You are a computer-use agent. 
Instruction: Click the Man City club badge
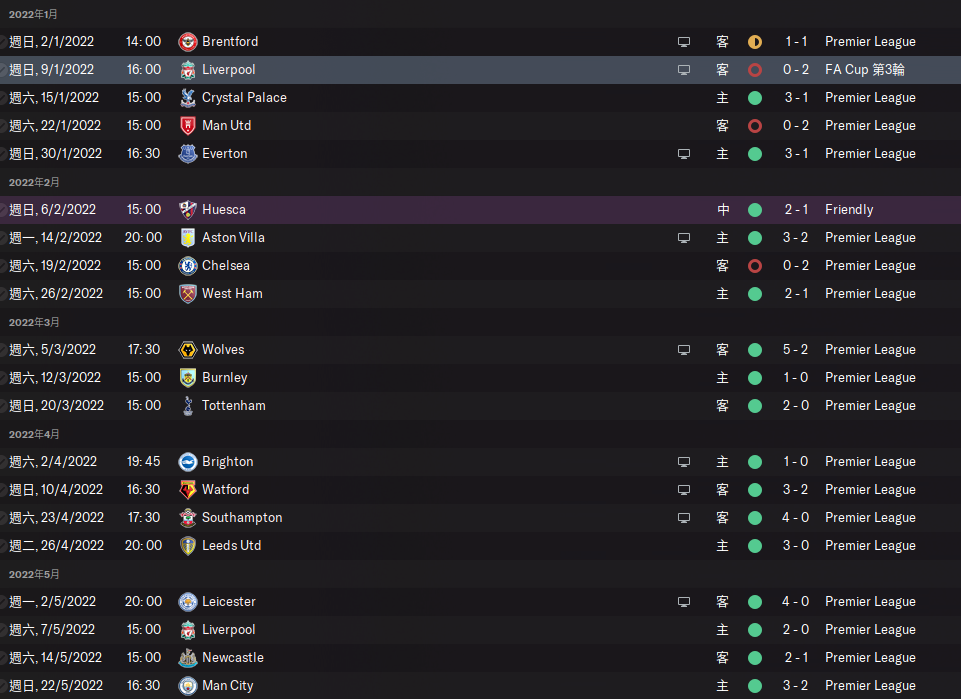[x=188, y=686]
